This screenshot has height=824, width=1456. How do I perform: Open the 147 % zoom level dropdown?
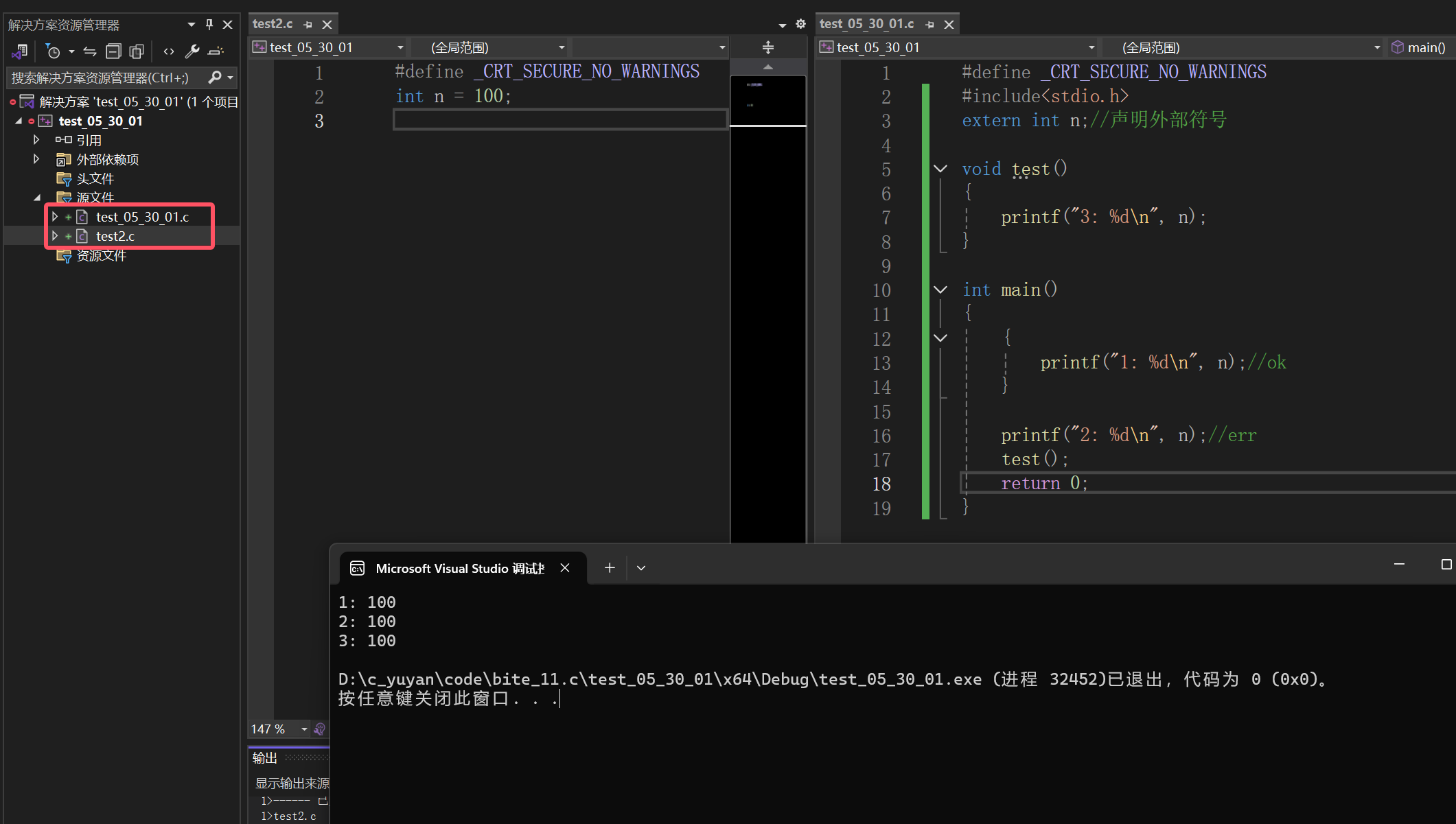click(304, 729)
